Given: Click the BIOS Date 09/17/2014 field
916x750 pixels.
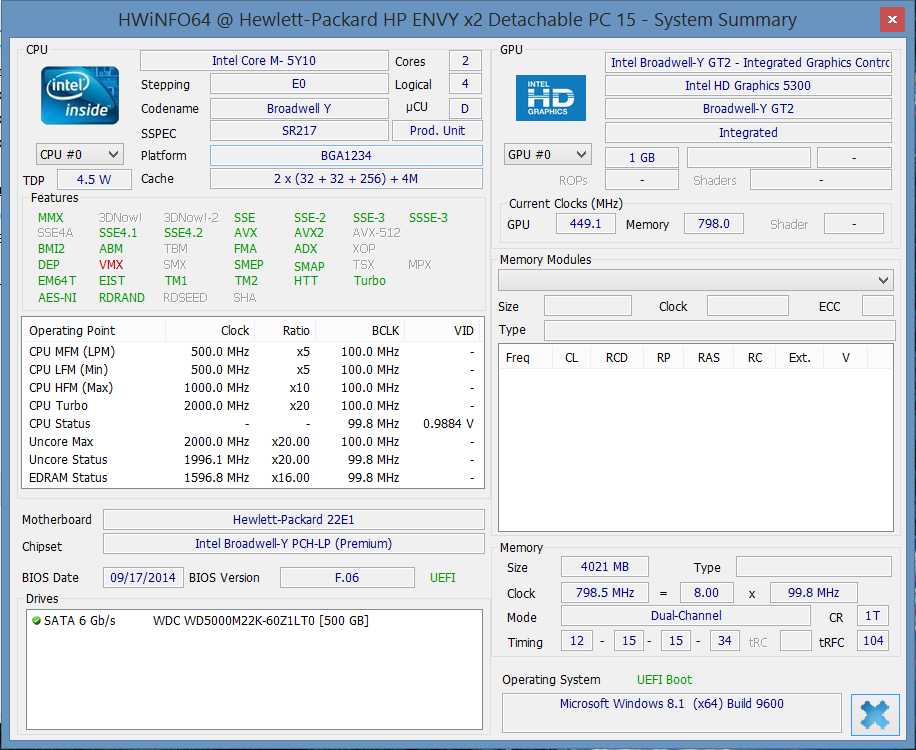Looking at the screenshot, I should point(143,578).
